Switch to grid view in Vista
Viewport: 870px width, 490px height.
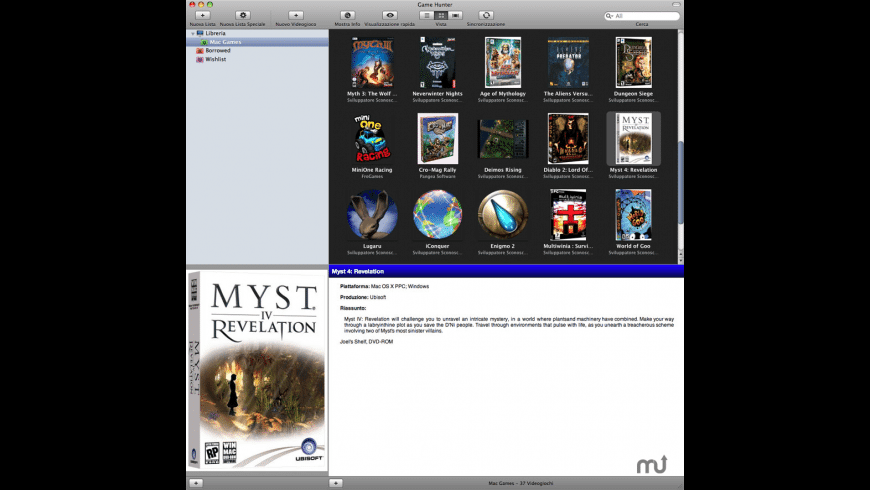pos(441,16)
